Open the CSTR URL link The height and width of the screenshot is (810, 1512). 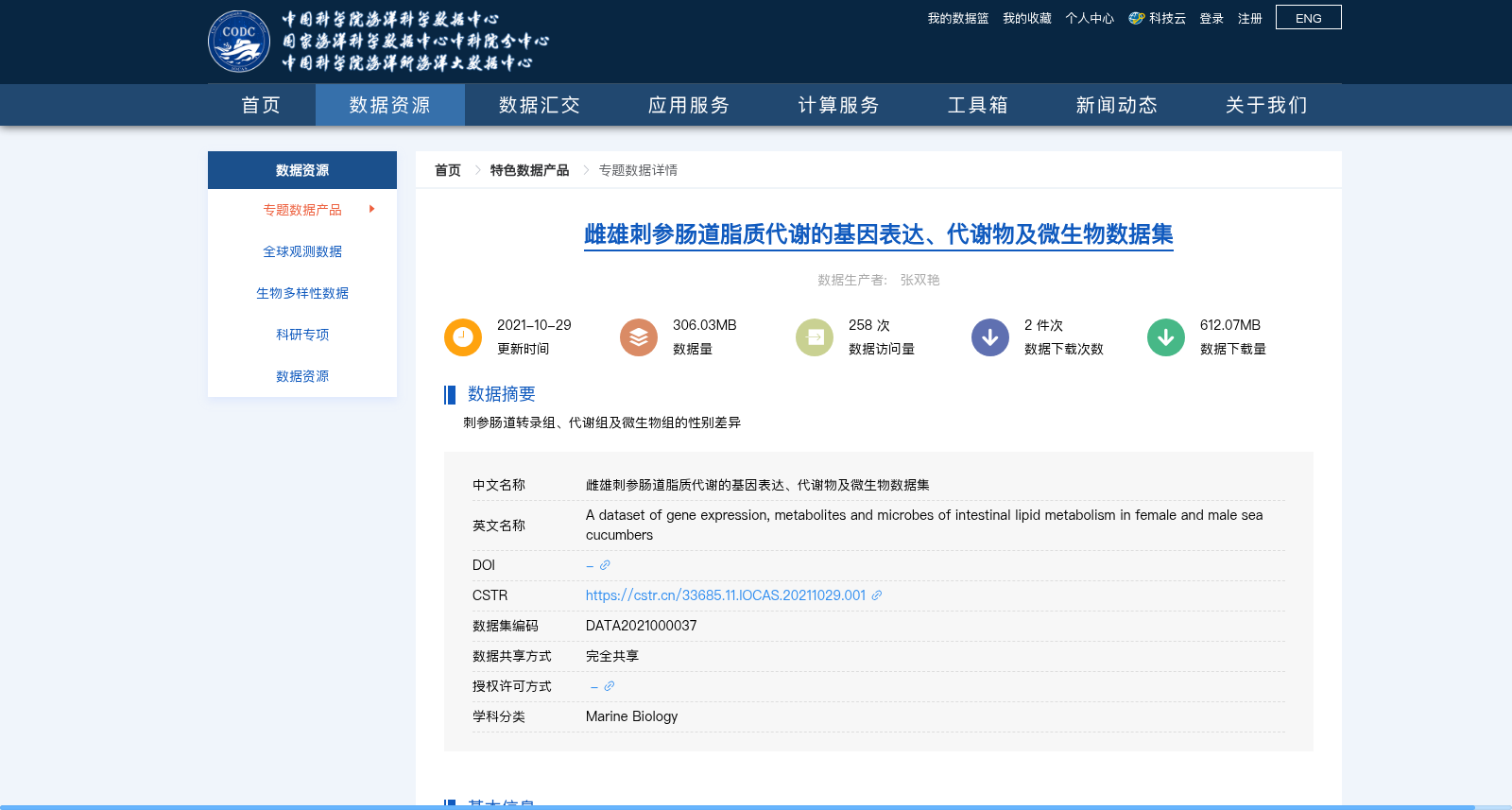[726, 595]
